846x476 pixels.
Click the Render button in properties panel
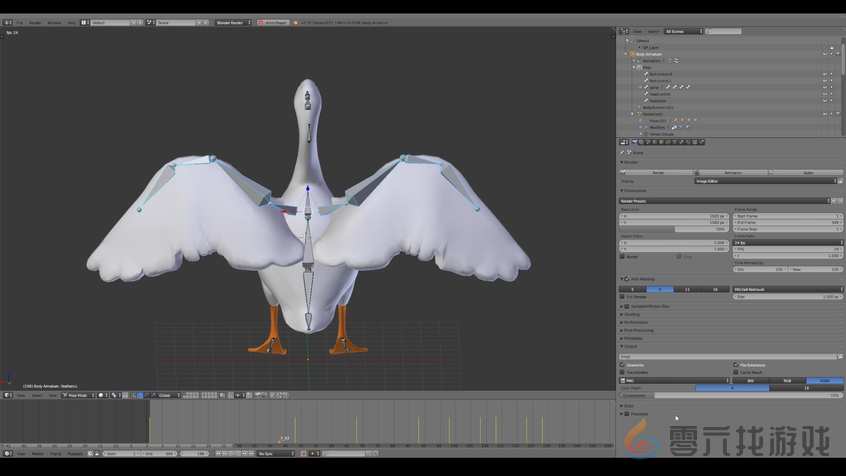point(656,172)
